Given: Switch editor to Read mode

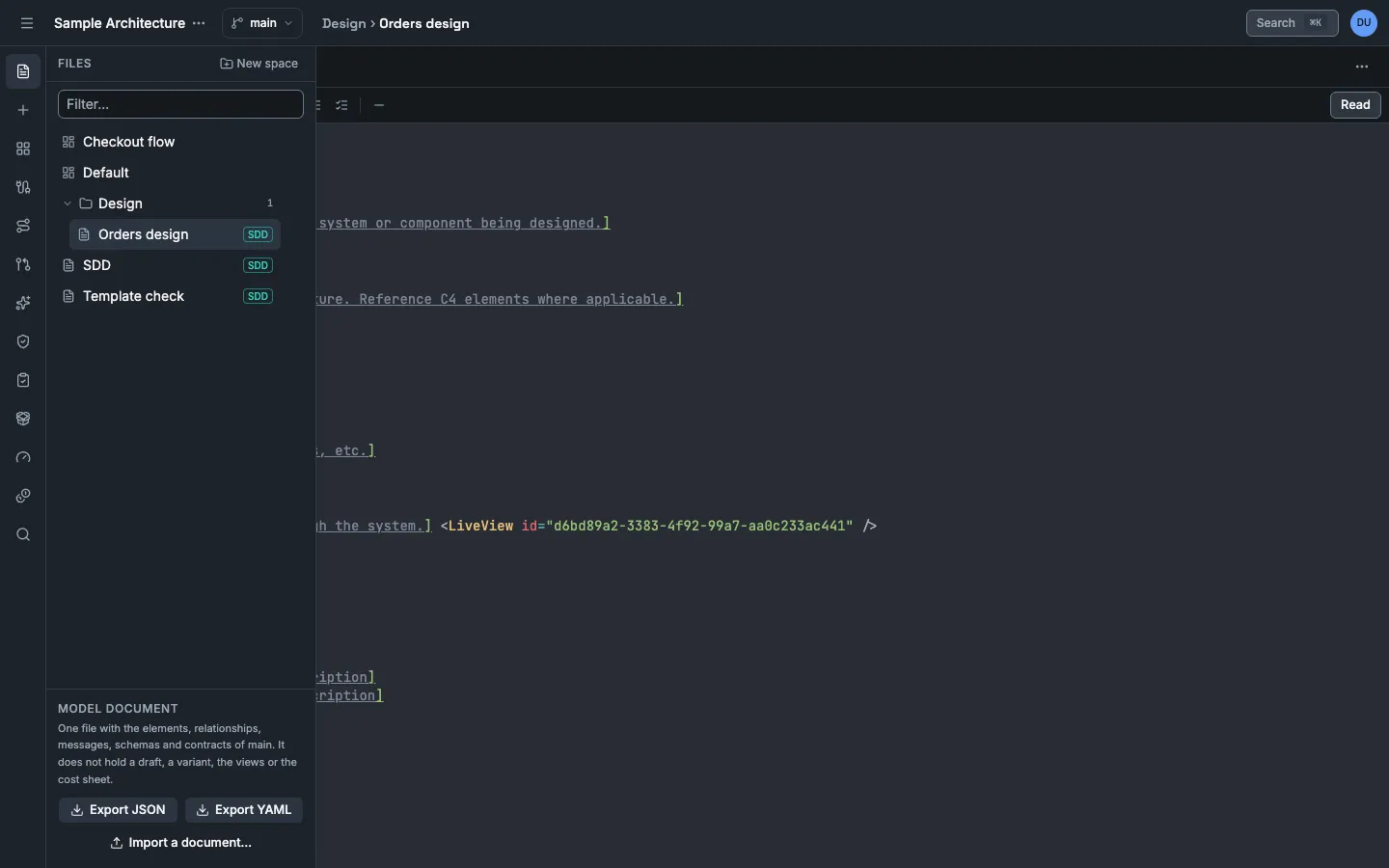Looking at the screenshot, I should 1355,105.
